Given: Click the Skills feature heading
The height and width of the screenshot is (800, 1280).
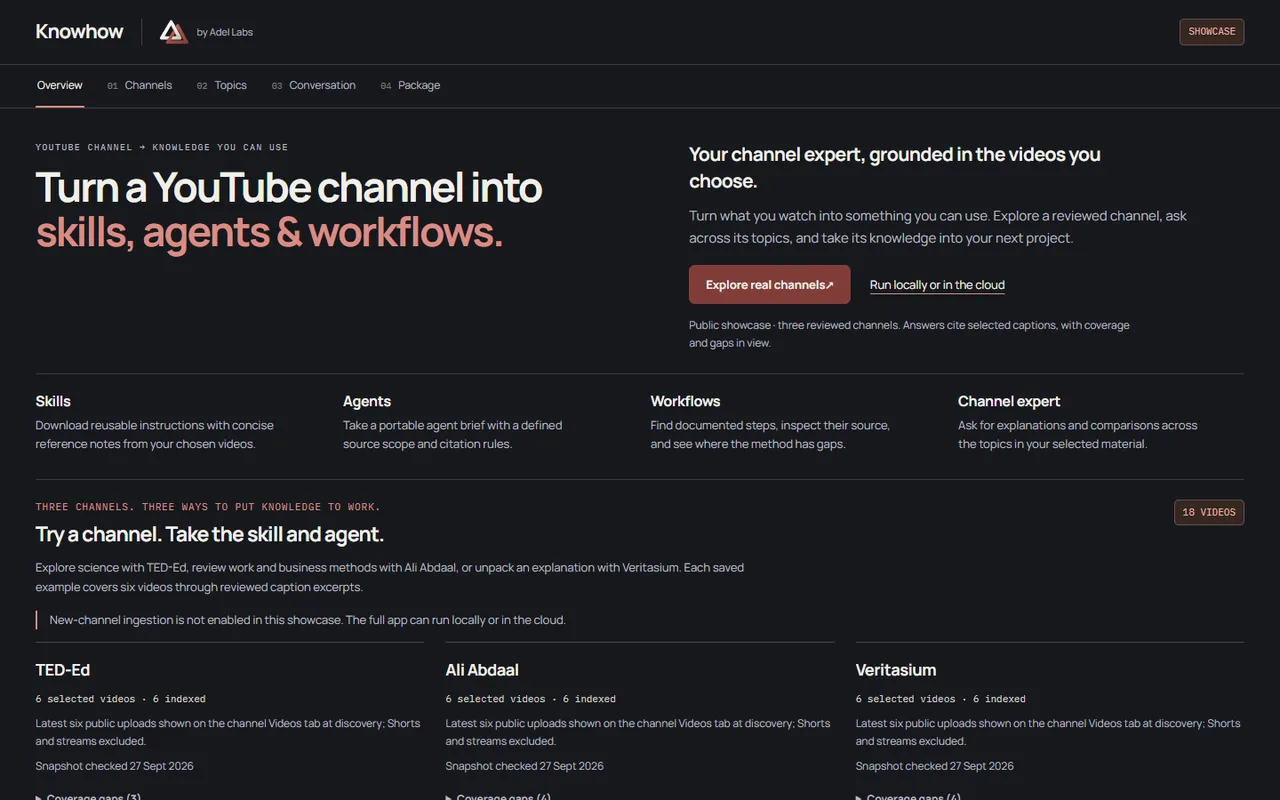Looking at the screenshot, I should click(x=53, y=401).
